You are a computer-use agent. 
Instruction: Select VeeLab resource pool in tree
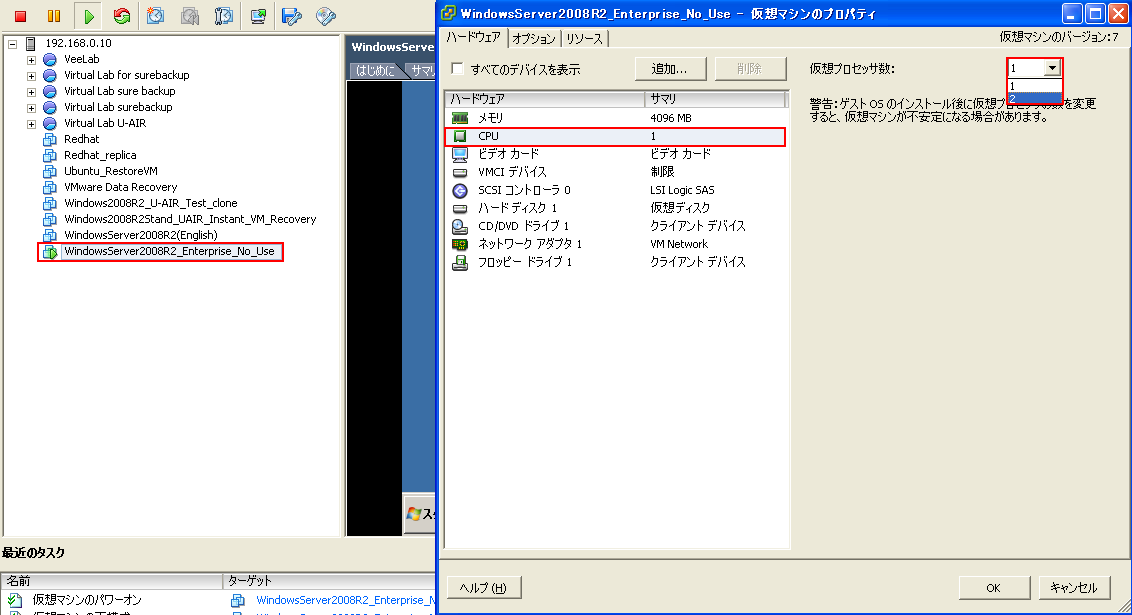click(81, 59)
